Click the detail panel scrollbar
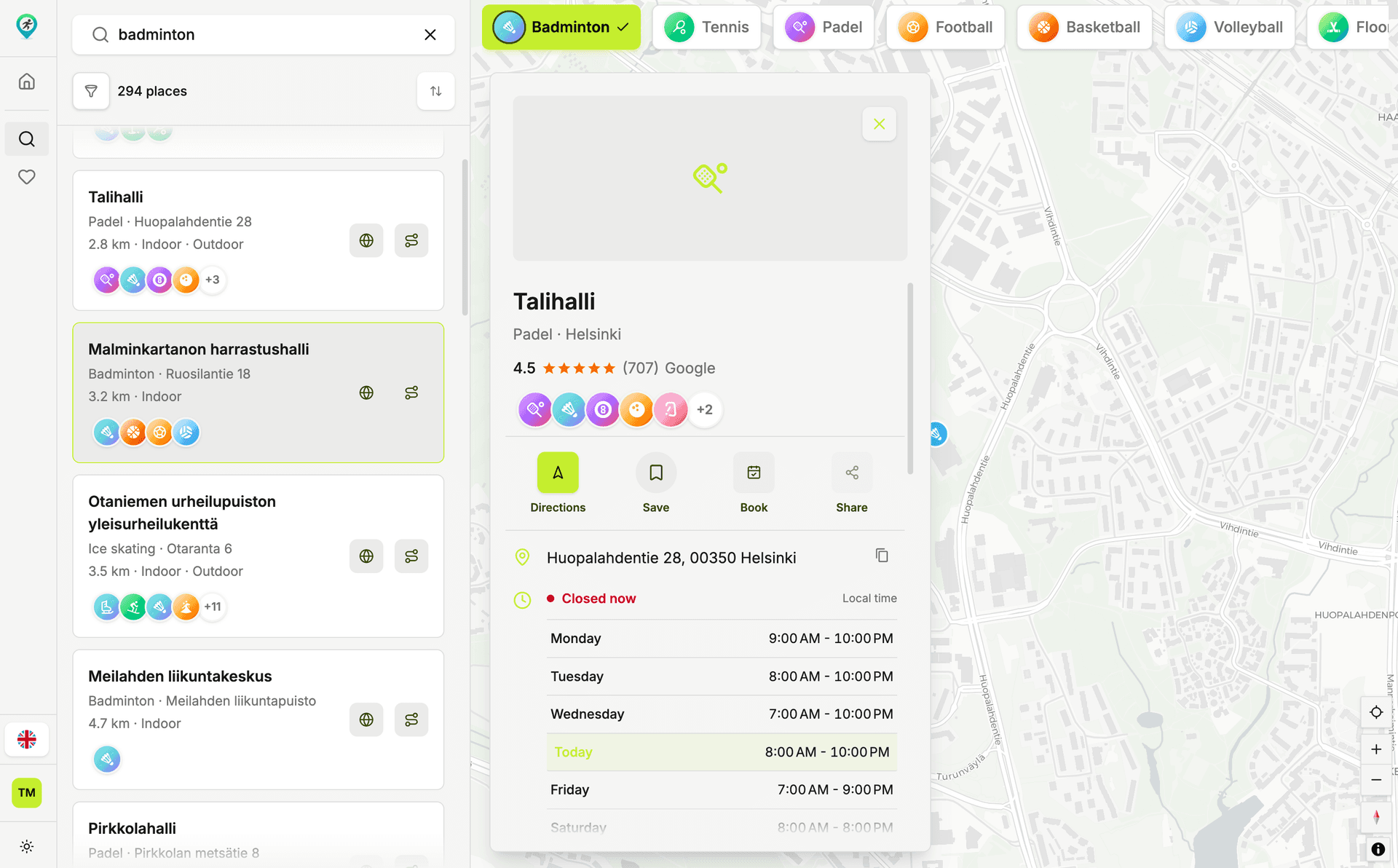The width and height of the screenshot is (1398, 868). coord(910,379)
